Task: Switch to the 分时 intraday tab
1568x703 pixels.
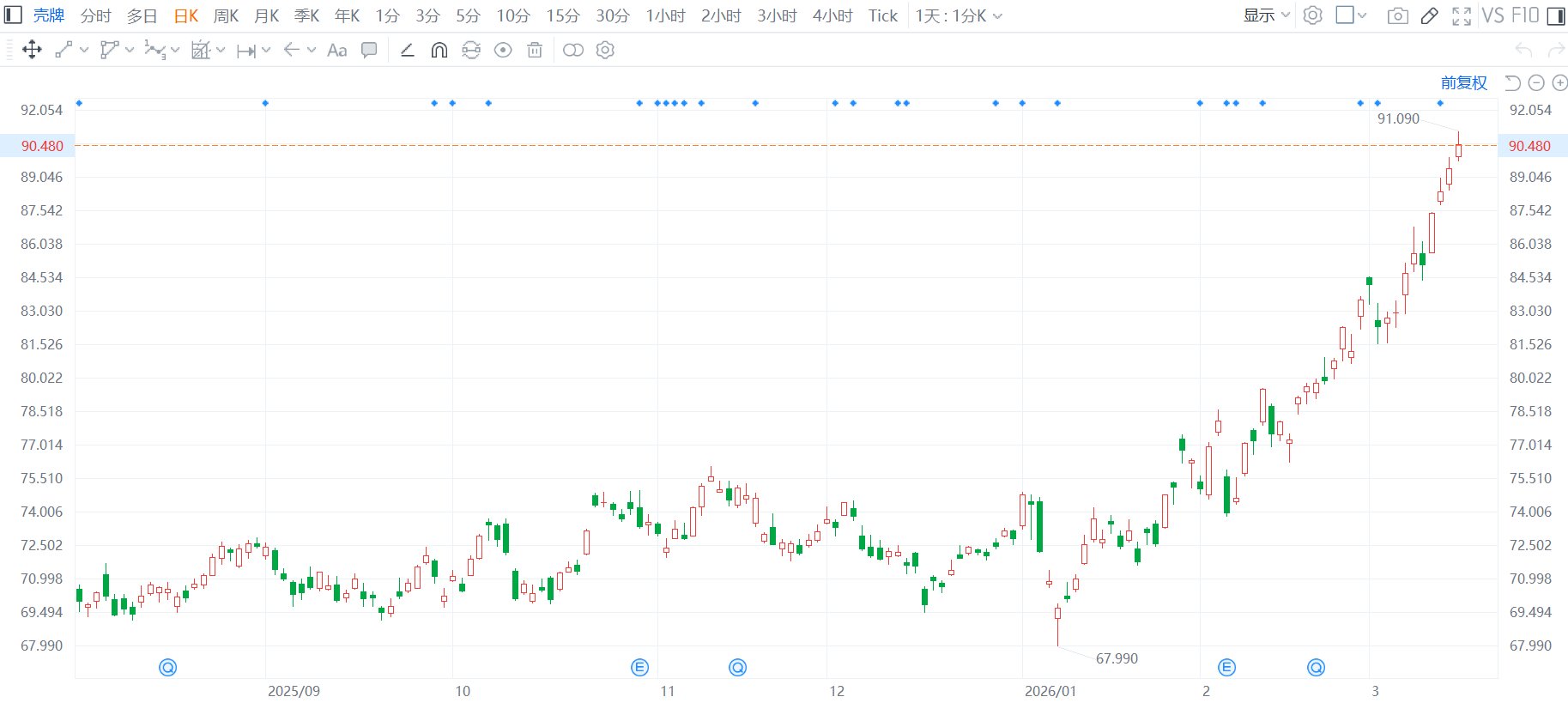Action: click(95, 15)
